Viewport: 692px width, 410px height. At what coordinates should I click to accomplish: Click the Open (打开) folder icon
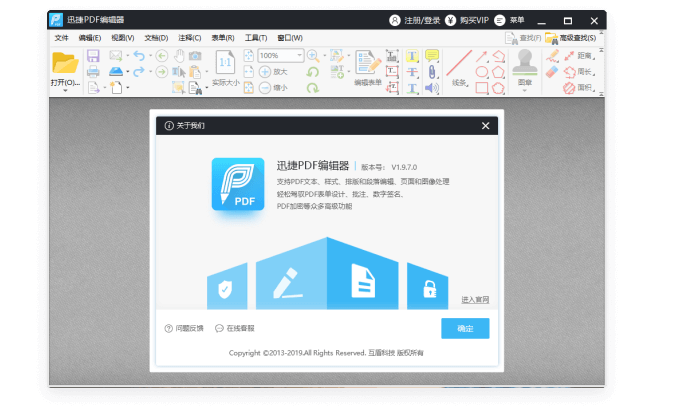point(65,63)
